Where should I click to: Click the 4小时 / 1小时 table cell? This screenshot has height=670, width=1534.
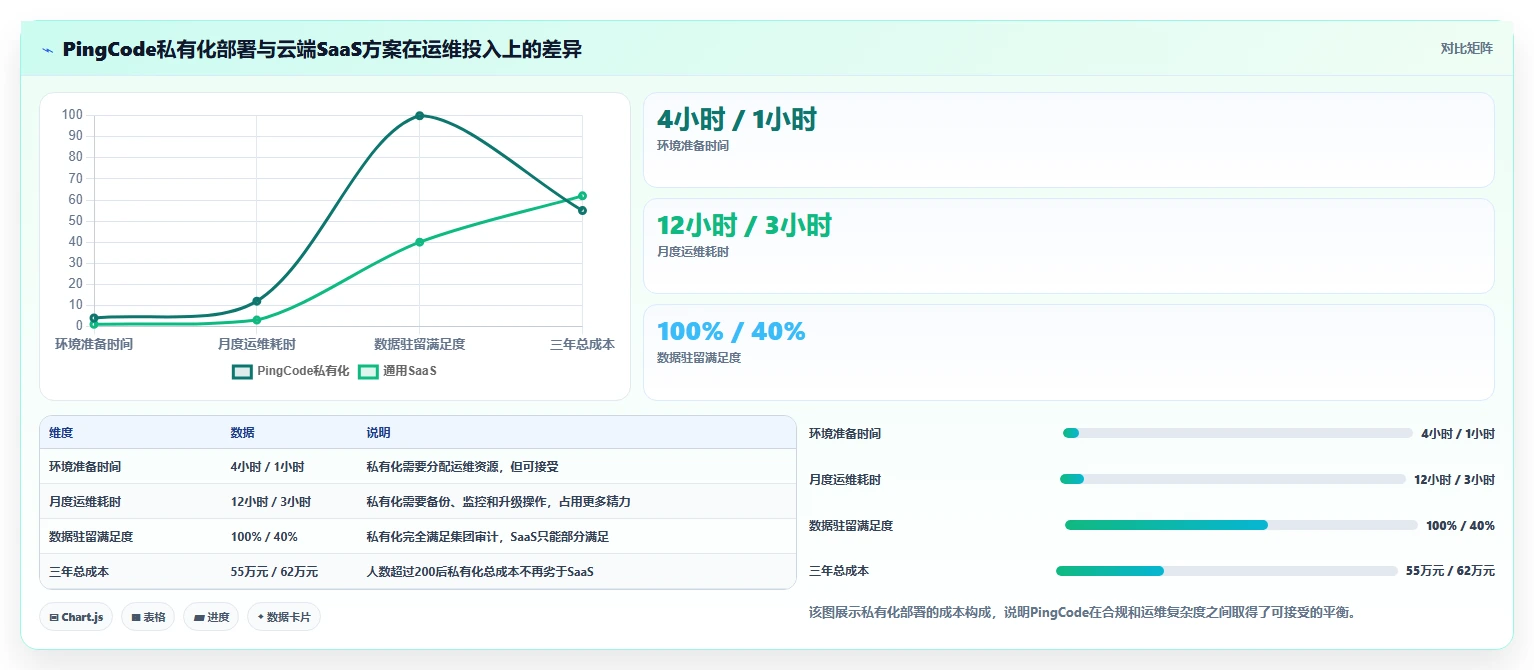(x=267, y=467)
